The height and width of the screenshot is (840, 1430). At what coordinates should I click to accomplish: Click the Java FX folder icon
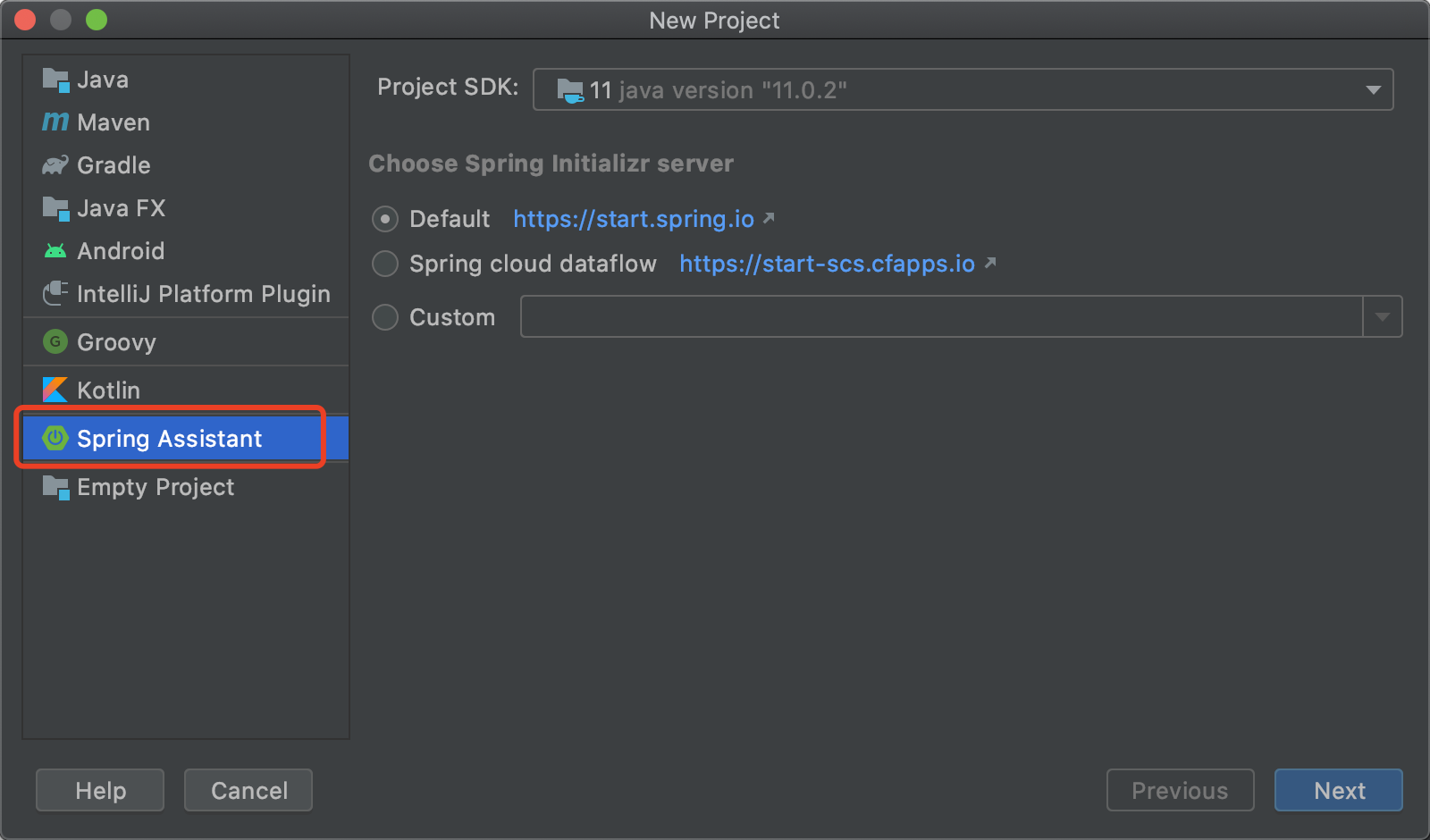[55, 208]
